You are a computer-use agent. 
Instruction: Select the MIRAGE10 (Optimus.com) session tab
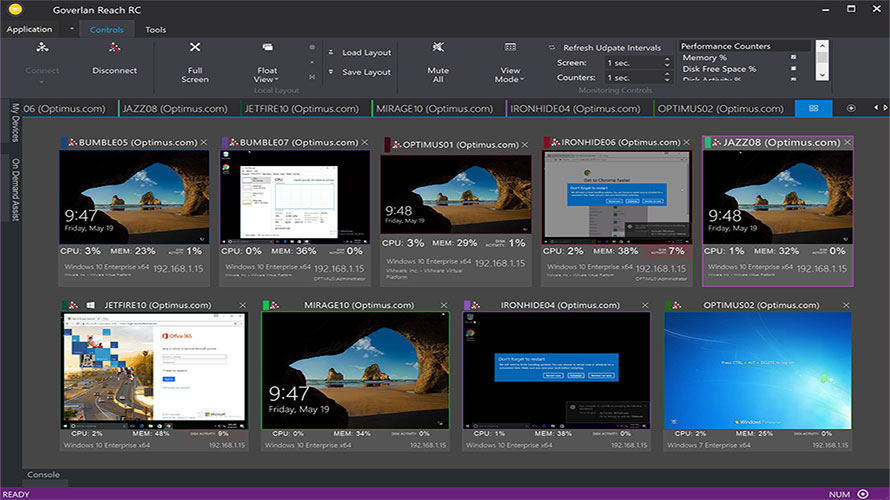(x=435, y=108)
